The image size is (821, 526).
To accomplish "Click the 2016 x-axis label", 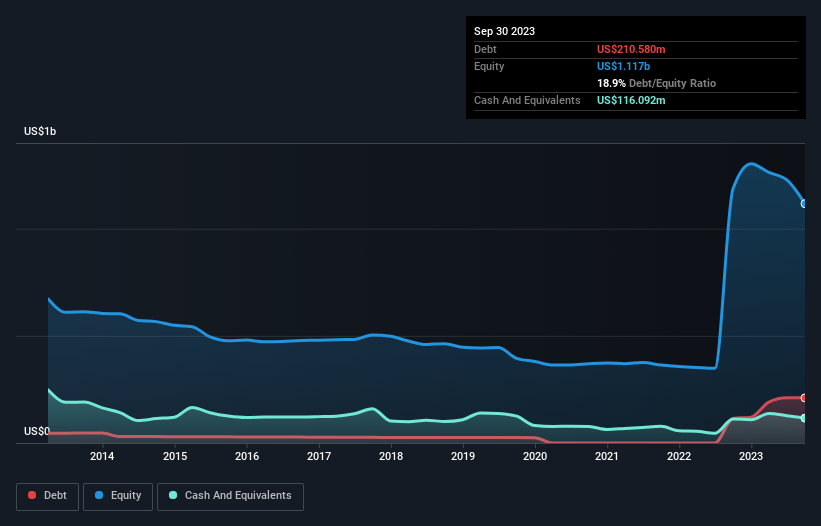I will click(x=247, y=456).
